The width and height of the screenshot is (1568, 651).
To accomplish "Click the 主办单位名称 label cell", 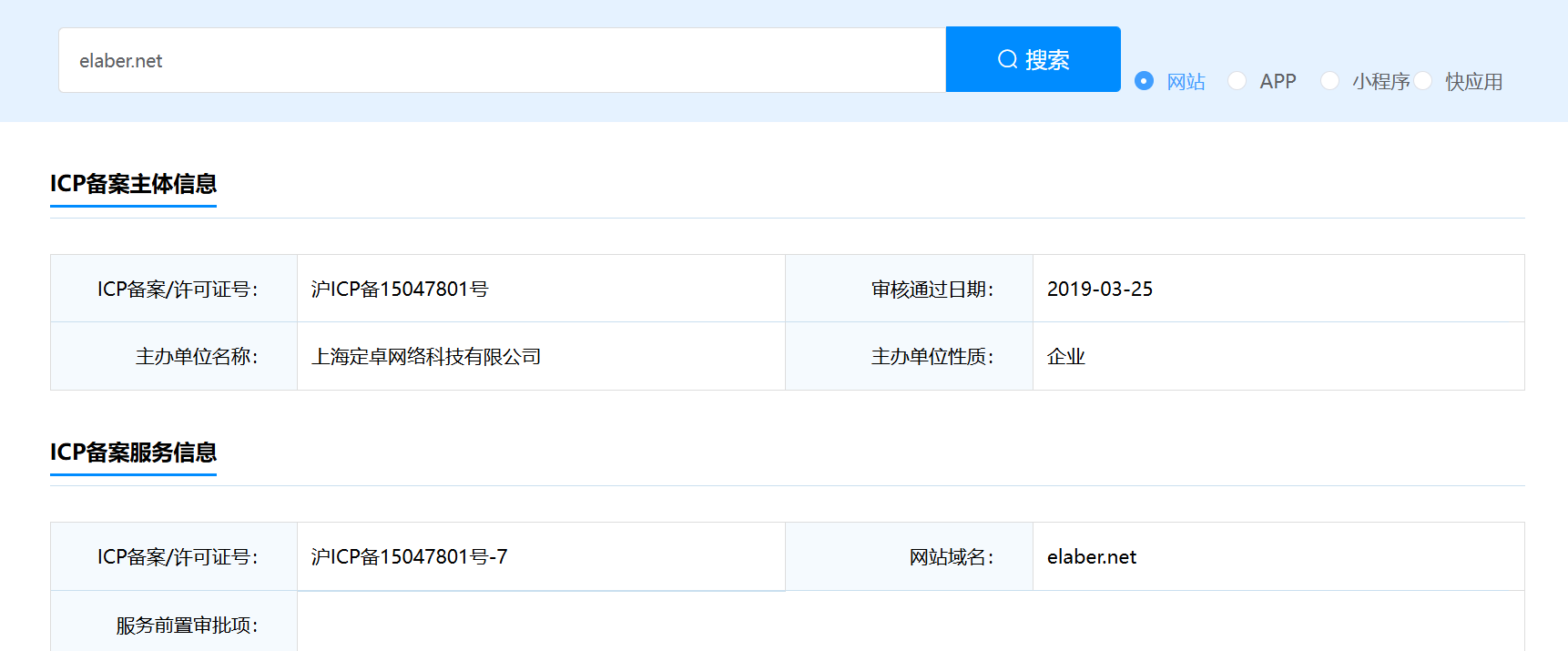I will pyautogui.click(x=196, y=357).
